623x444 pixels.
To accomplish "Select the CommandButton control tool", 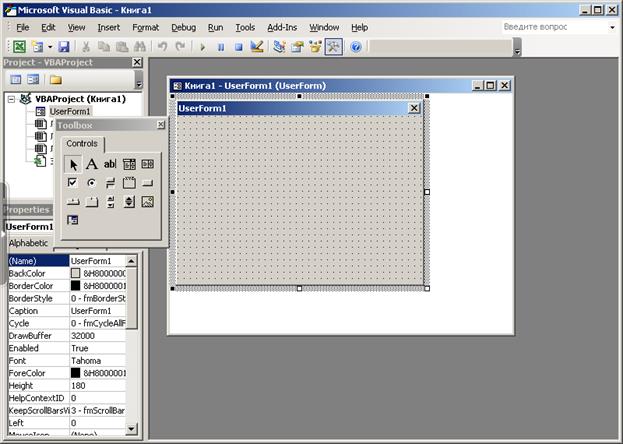I will [147, 183].
